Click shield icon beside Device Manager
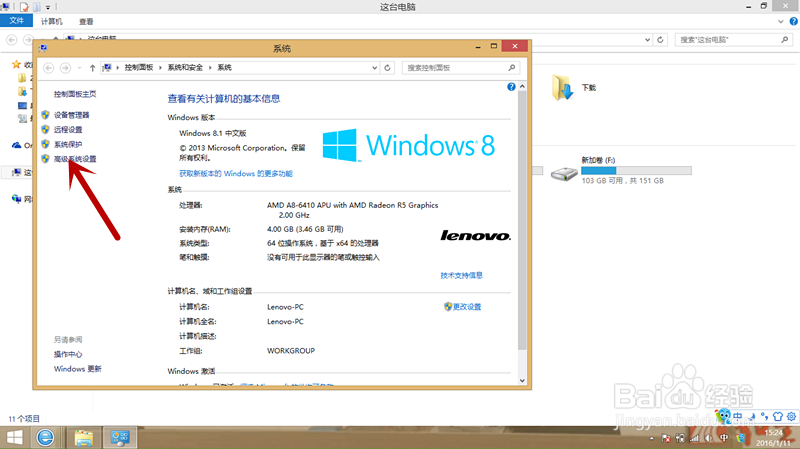 click(x=45, y=115)
